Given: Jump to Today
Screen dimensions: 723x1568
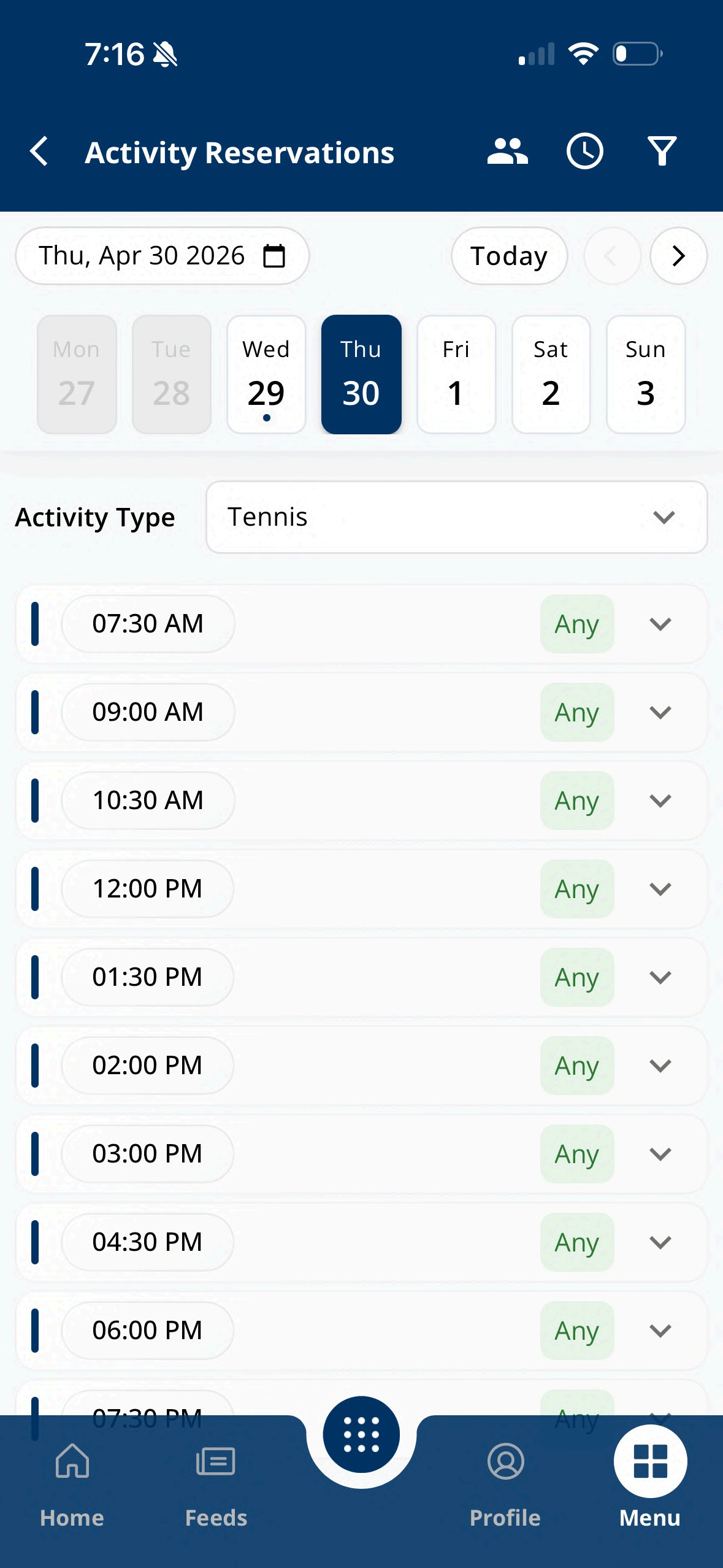Looking at the screenshot, I should (509, 256).
